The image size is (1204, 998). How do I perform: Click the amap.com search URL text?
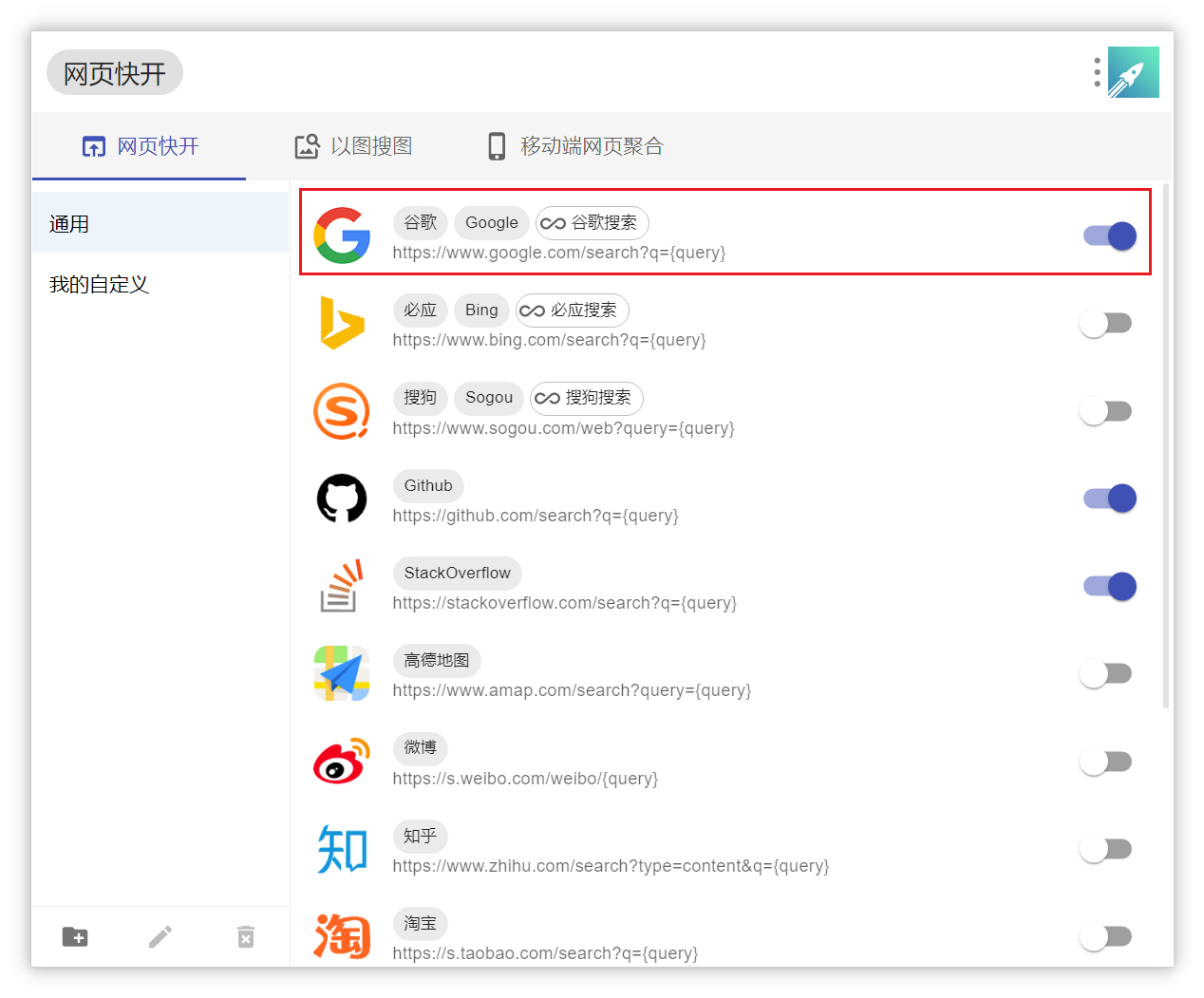tap(572, 690)
